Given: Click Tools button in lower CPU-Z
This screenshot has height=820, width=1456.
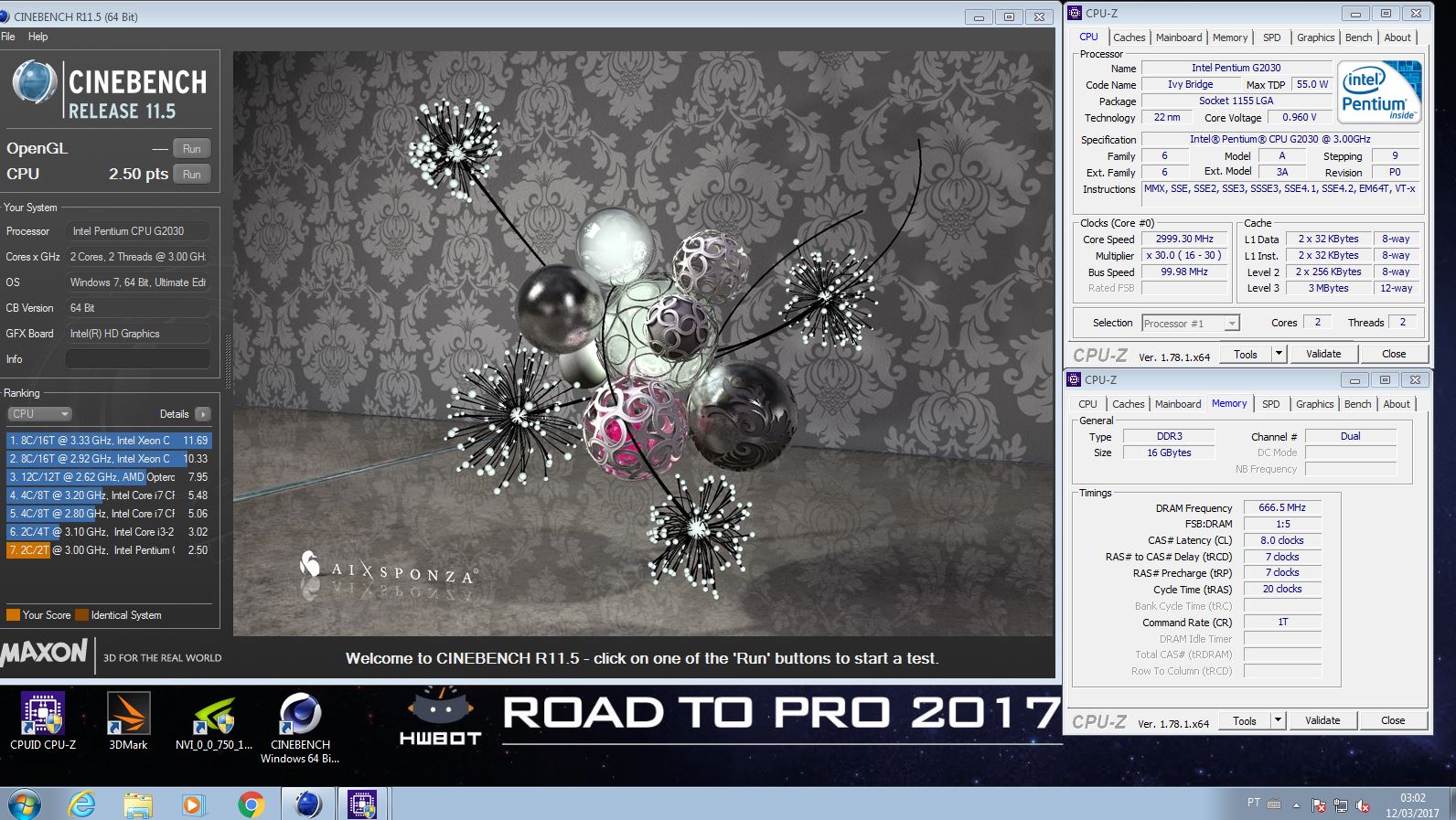Looking at the screenshot, I should pos(1245,721).
